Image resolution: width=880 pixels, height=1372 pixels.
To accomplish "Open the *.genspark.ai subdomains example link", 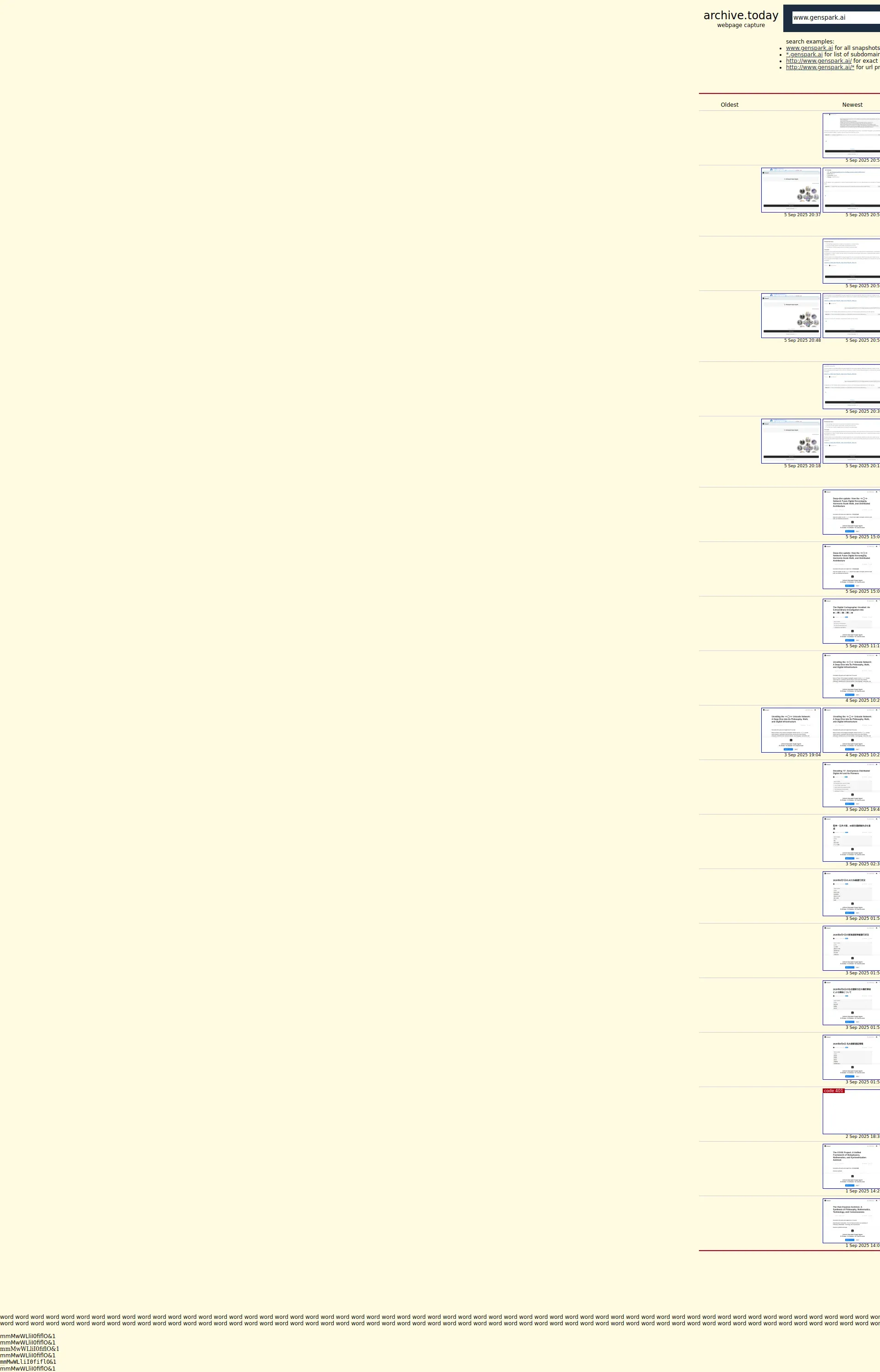I will point(803,55).
